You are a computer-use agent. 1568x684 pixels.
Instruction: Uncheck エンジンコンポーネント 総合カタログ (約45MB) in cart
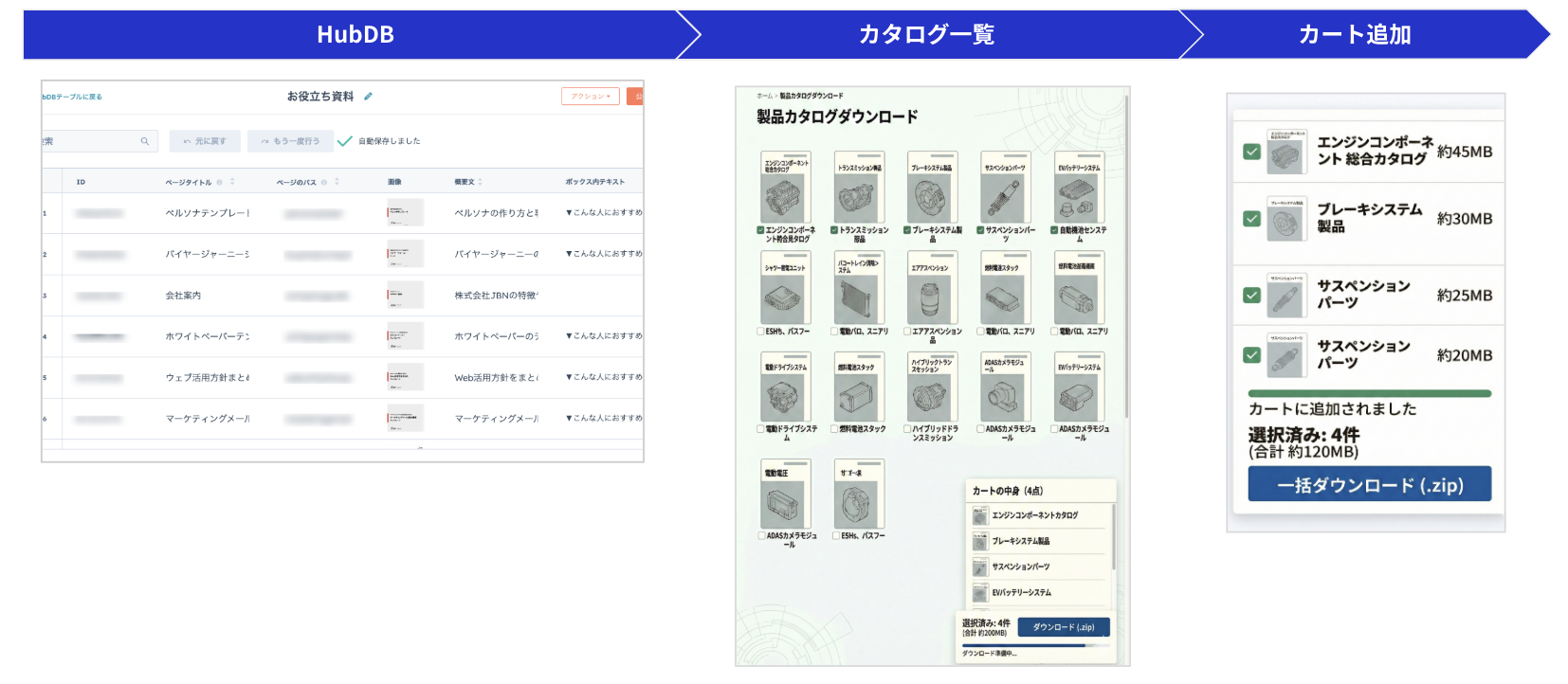click(x=1251, y=152)
